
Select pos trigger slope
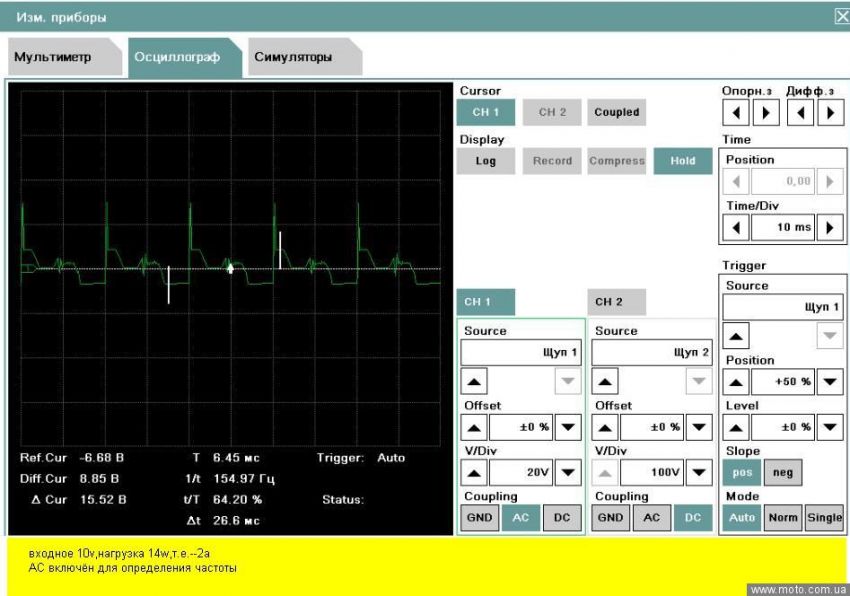(742, 472)
